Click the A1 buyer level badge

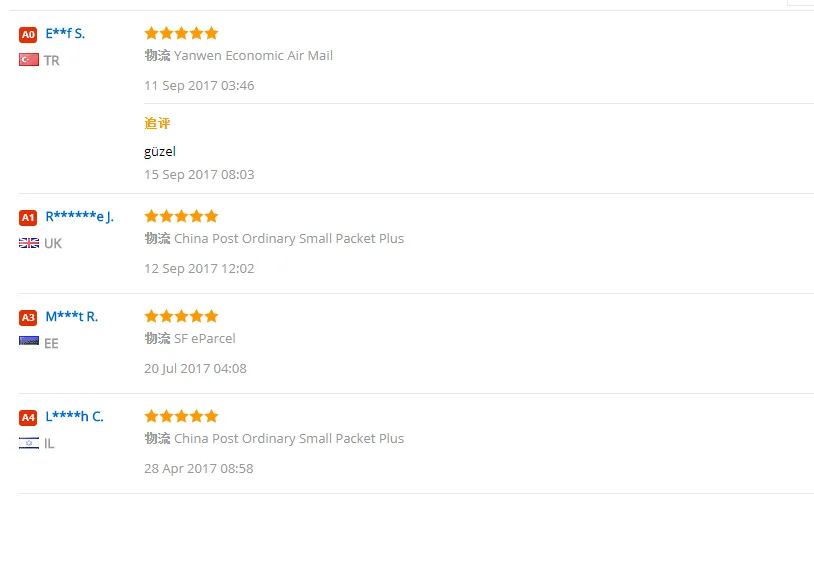pyautogui.click(x=28, y=217)
